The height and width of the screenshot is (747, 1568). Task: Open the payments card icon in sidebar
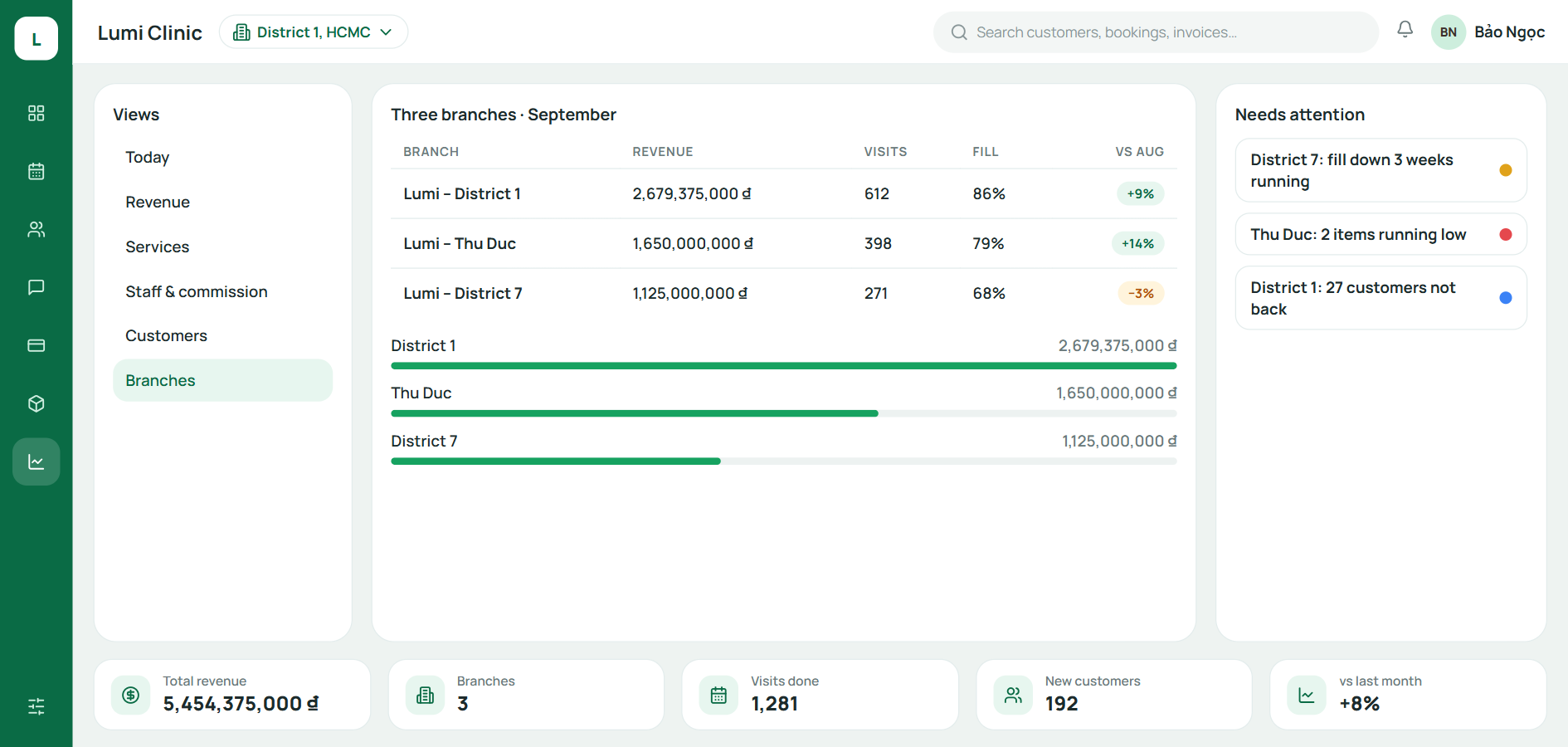click(36, 345)
